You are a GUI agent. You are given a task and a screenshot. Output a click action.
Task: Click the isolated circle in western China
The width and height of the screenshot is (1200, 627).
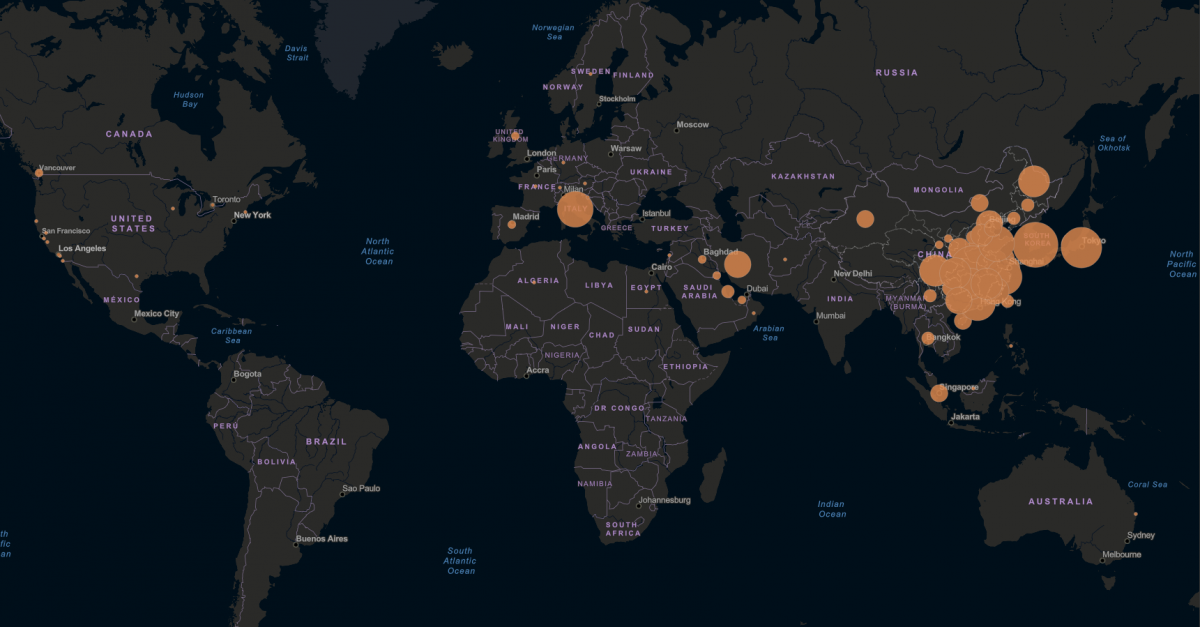(x=865, y=219)
